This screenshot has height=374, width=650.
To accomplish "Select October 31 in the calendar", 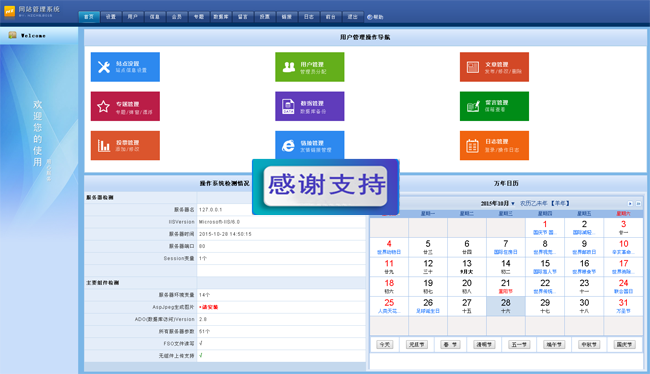I will click(x=623, y=306).
